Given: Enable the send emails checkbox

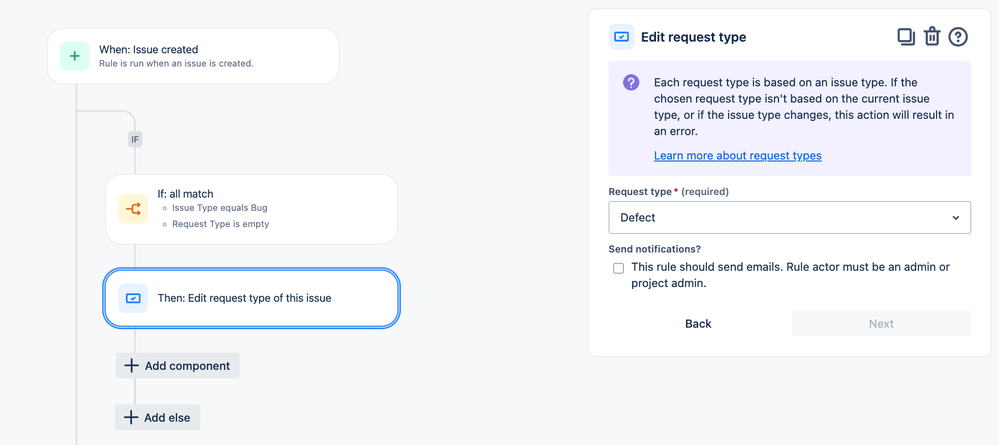Looking at the screenshot, I should point(618,268).
